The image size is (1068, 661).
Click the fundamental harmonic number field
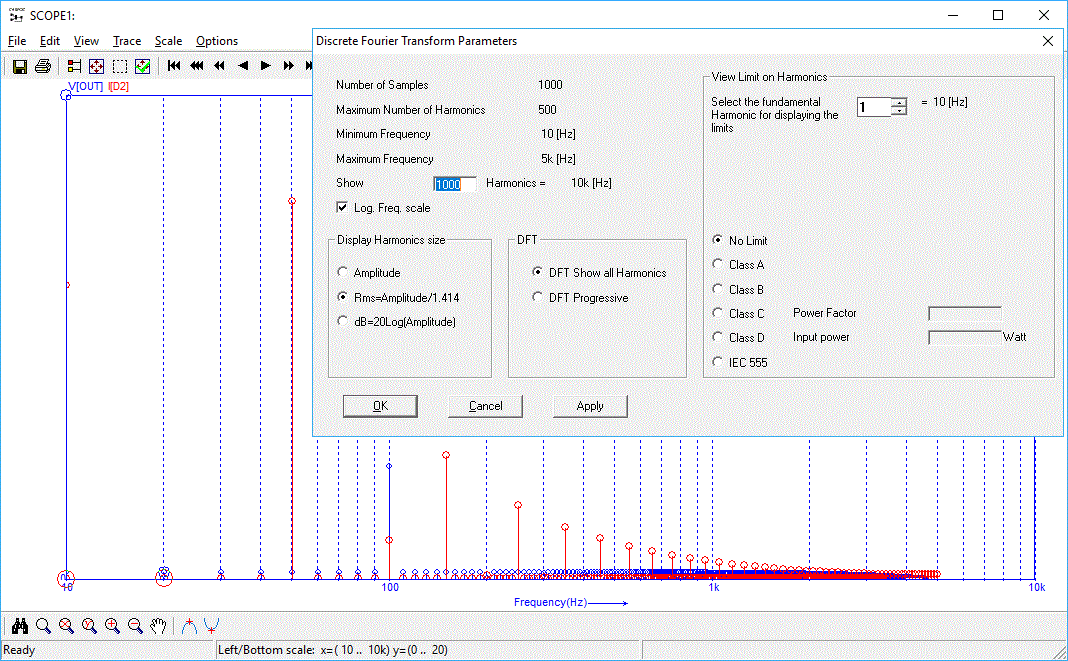pos(875,107)
